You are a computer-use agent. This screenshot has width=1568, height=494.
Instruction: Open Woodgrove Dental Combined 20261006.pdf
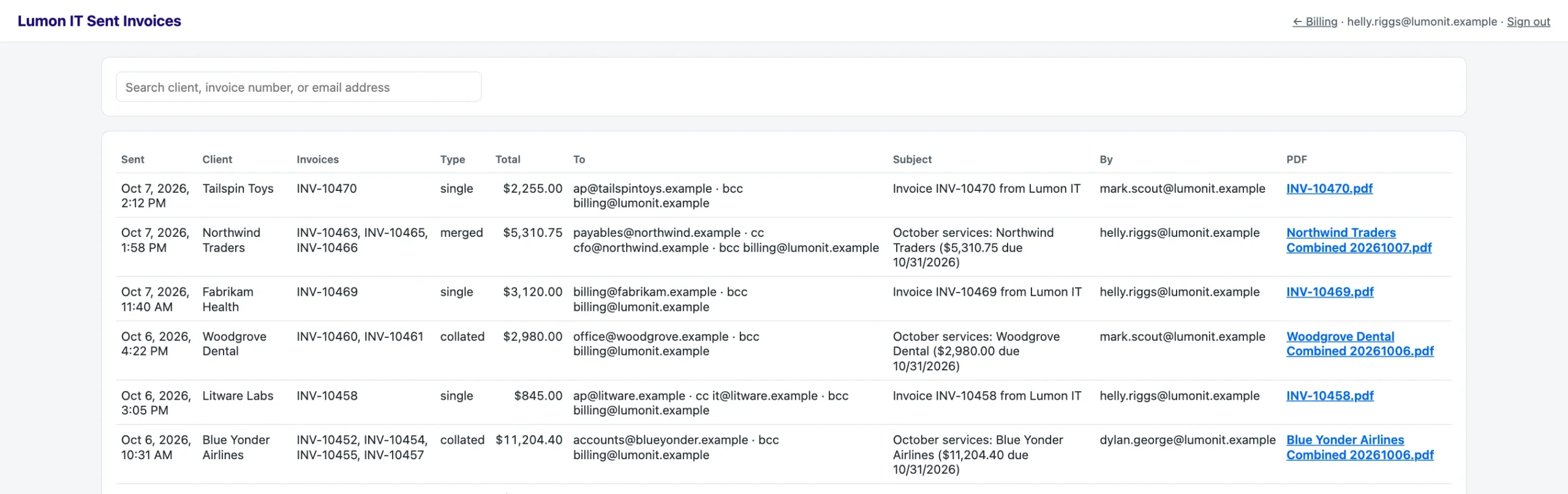point(1360,343)
